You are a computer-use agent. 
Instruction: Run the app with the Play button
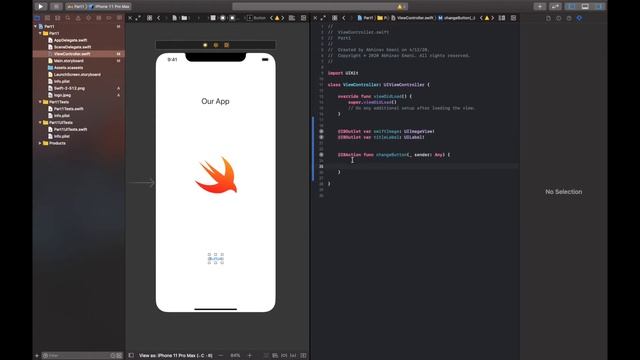(x=40, y=7)
